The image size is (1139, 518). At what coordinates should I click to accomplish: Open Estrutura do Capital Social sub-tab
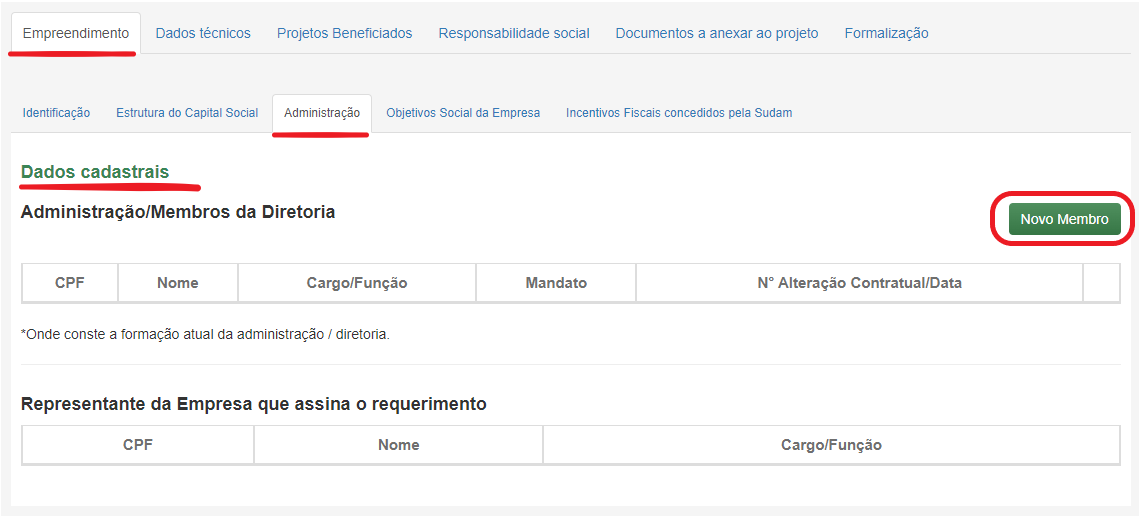(x=187, y=113)
